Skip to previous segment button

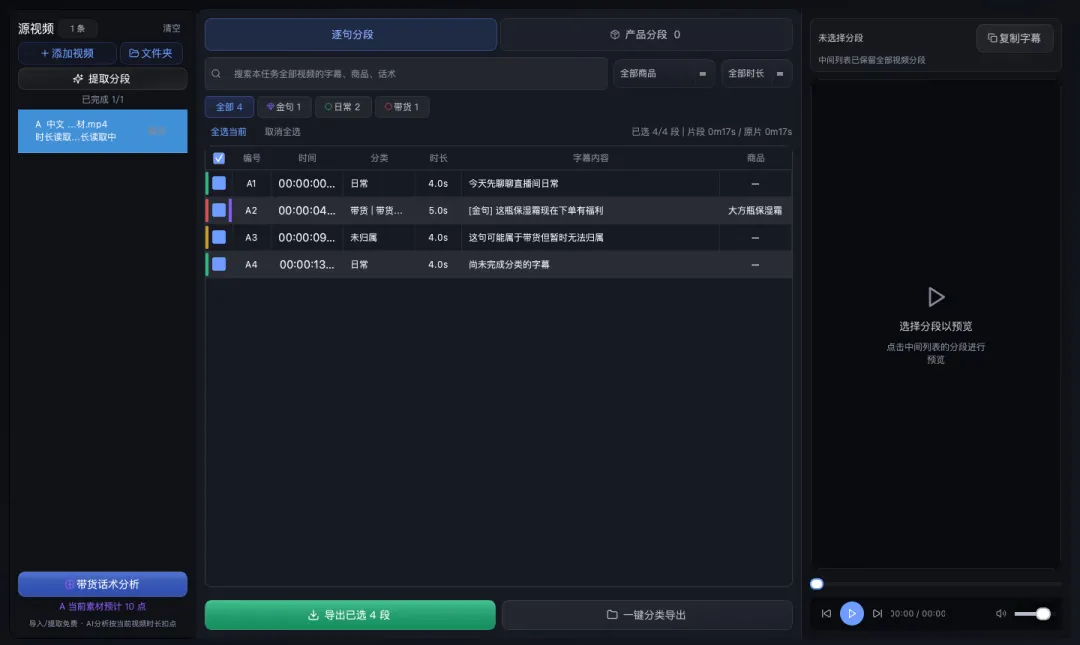[827, 613]
